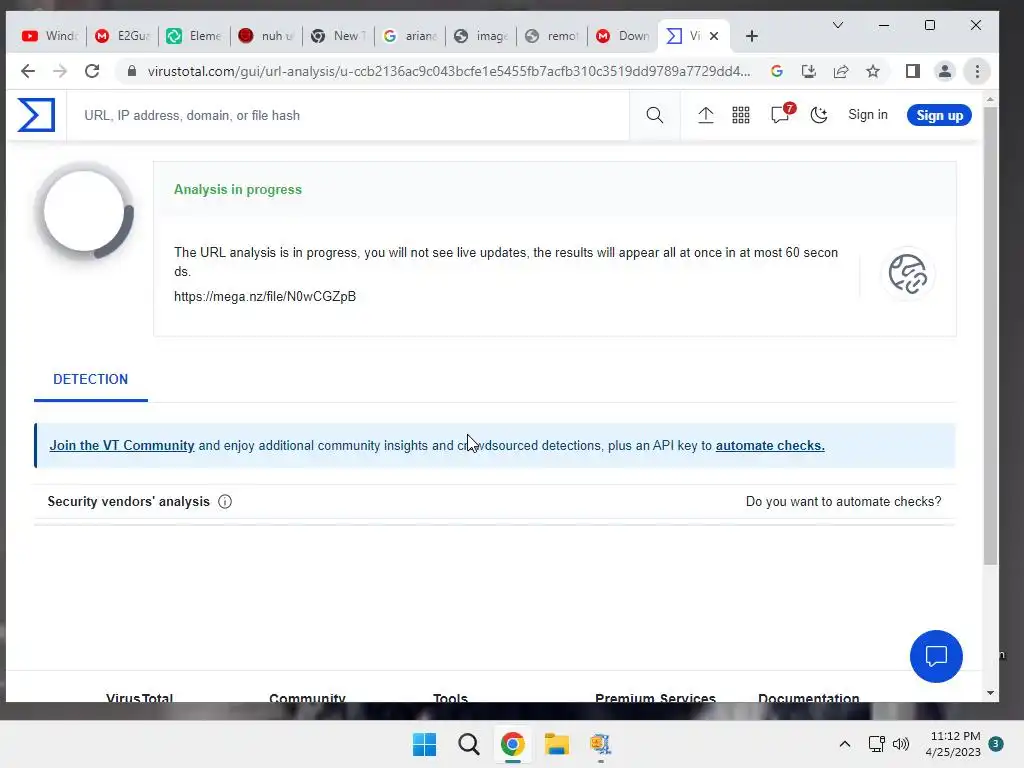Click the browser back arrow

(x=27, y=71)
